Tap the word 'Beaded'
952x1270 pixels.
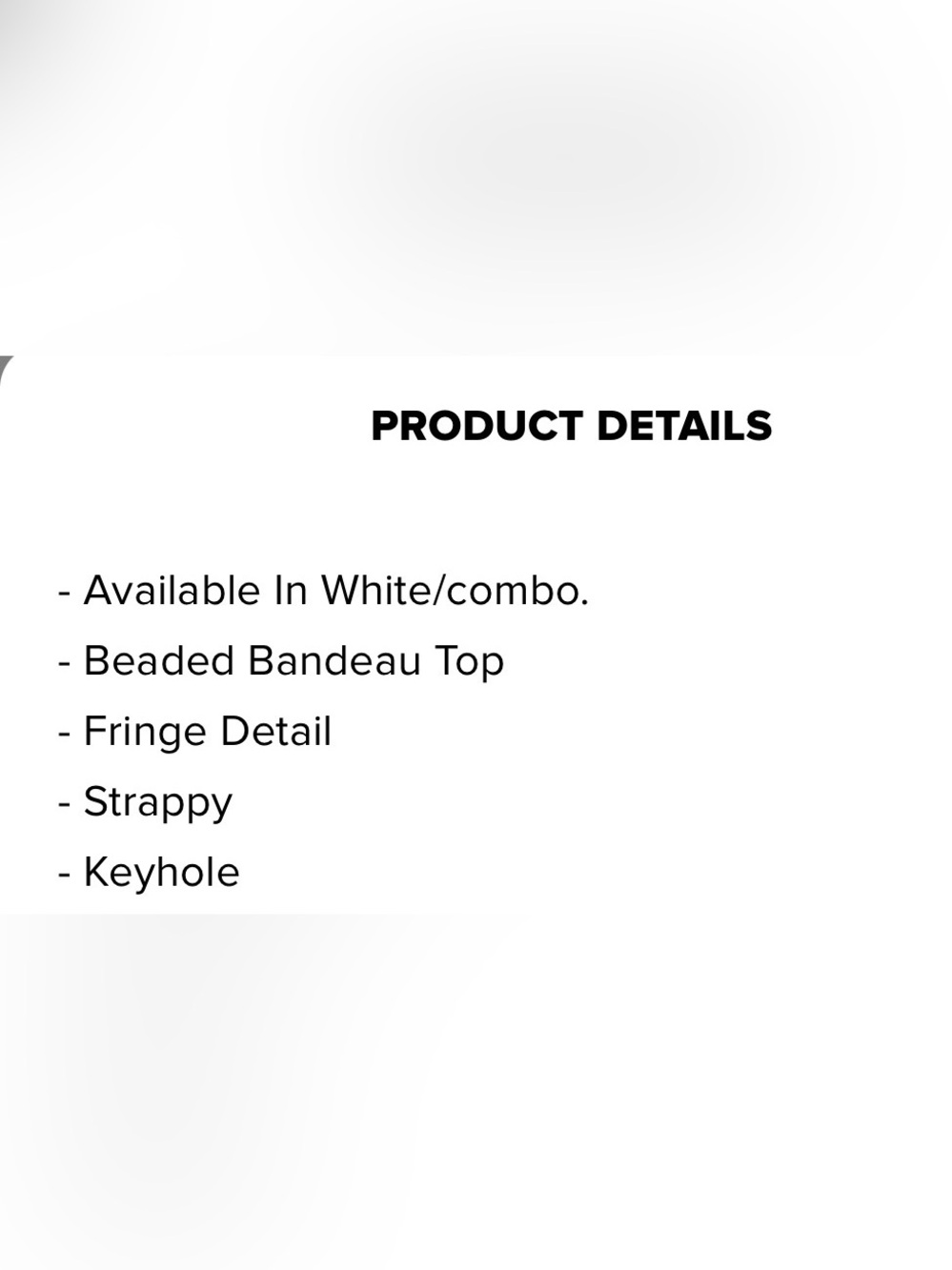tap(159, 661)
